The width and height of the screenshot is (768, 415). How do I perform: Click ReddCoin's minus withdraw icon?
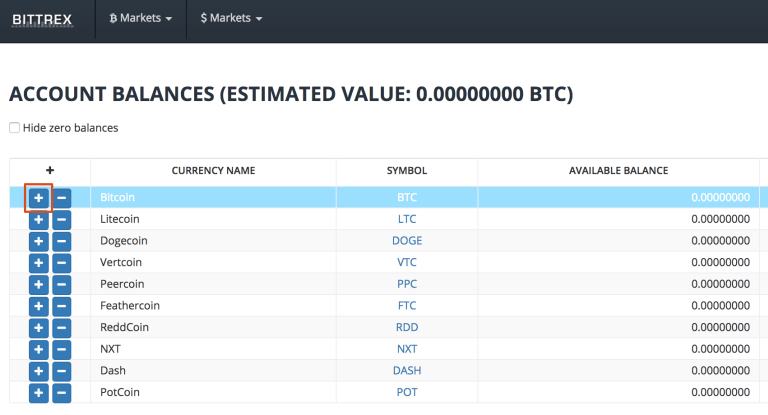pyautogui.click(x=62, y=328)
